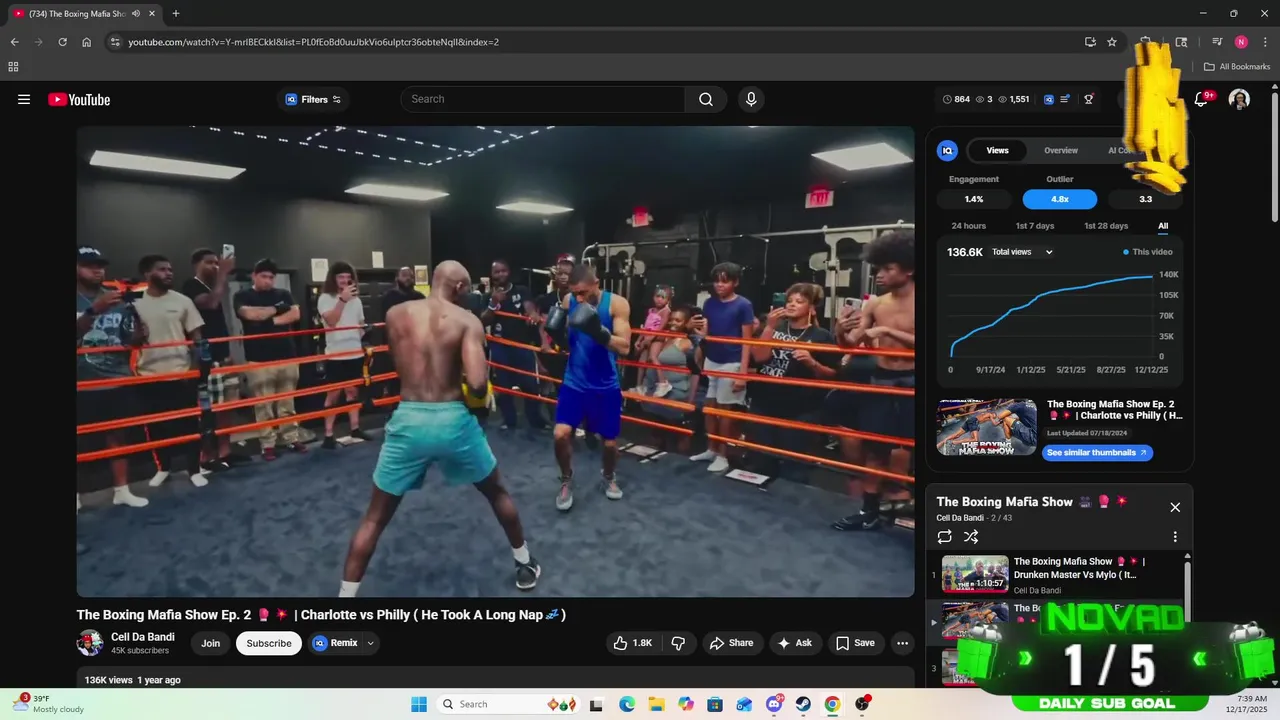Open Steam from the taskbar
Viewport: 1280px width, 720px height.
(x=803, y=704)
